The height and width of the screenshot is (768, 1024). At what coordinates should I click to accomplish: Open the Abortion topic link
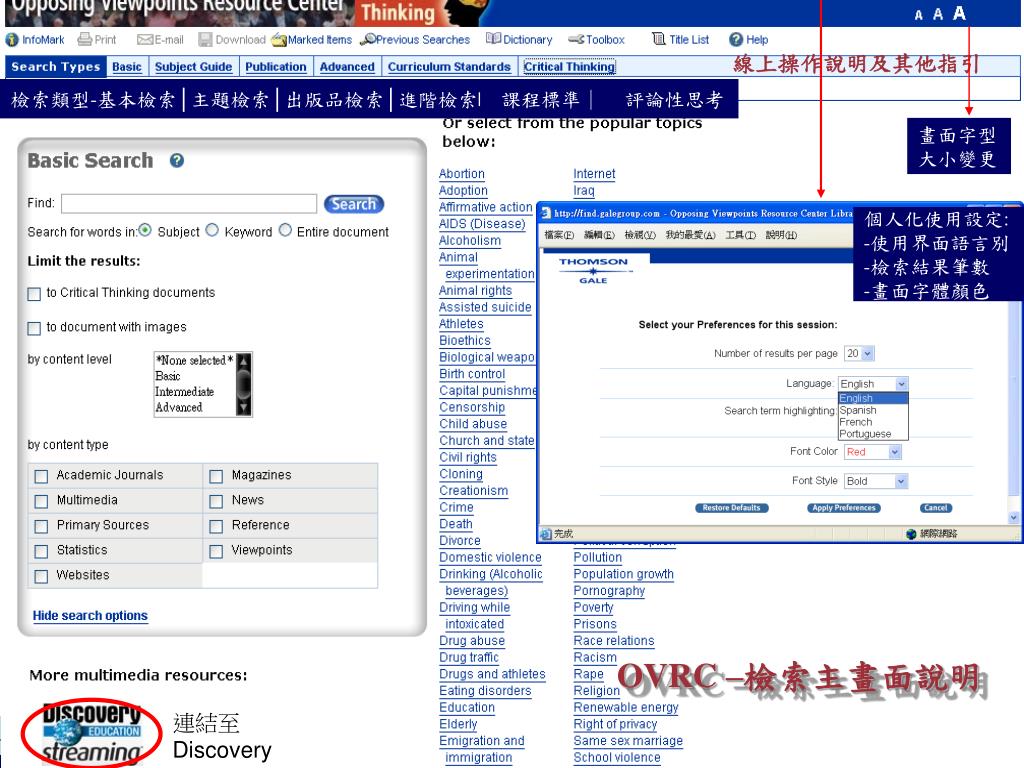click(x=462, y=174)
